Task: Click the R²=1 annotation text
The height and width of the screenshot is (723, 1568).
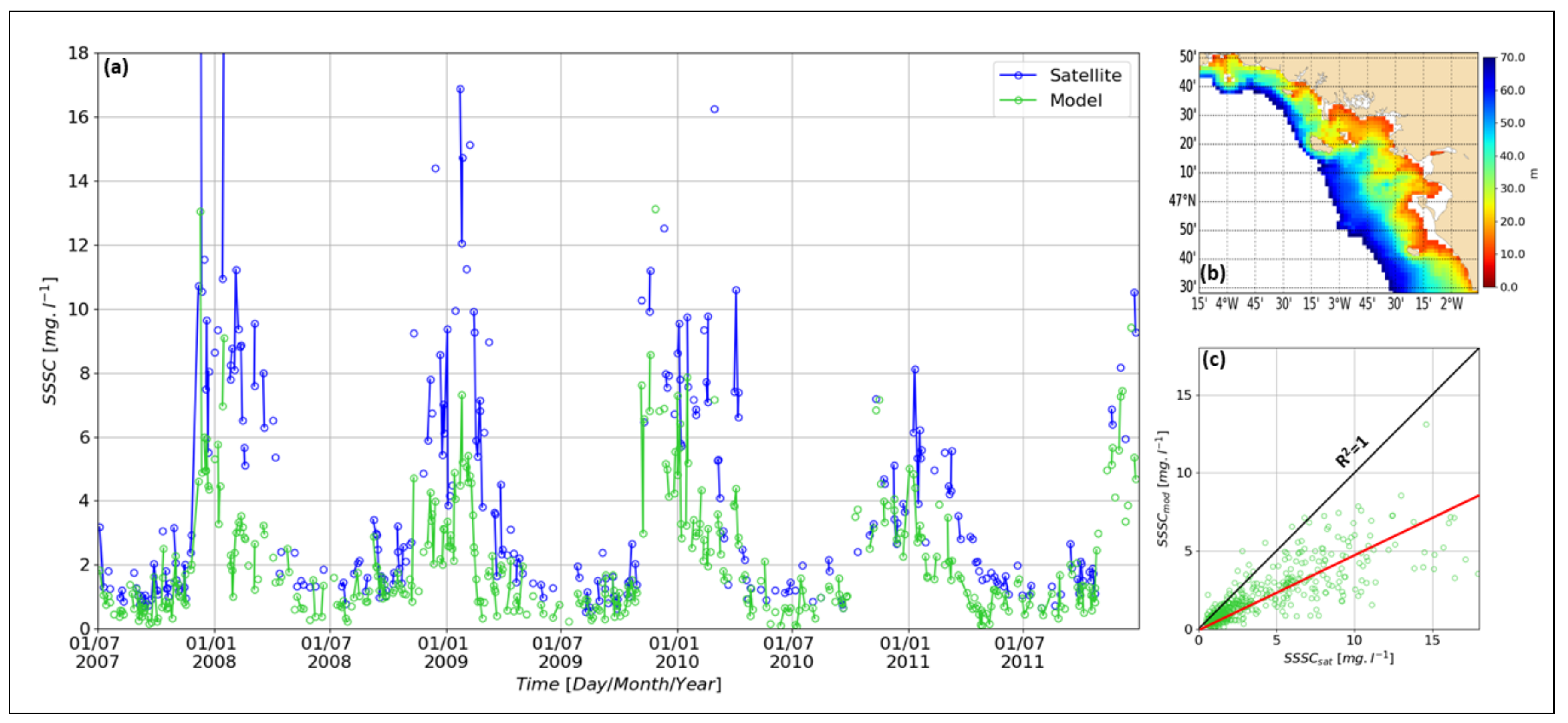Action: pyautogui.click(x=1351, y=452)
